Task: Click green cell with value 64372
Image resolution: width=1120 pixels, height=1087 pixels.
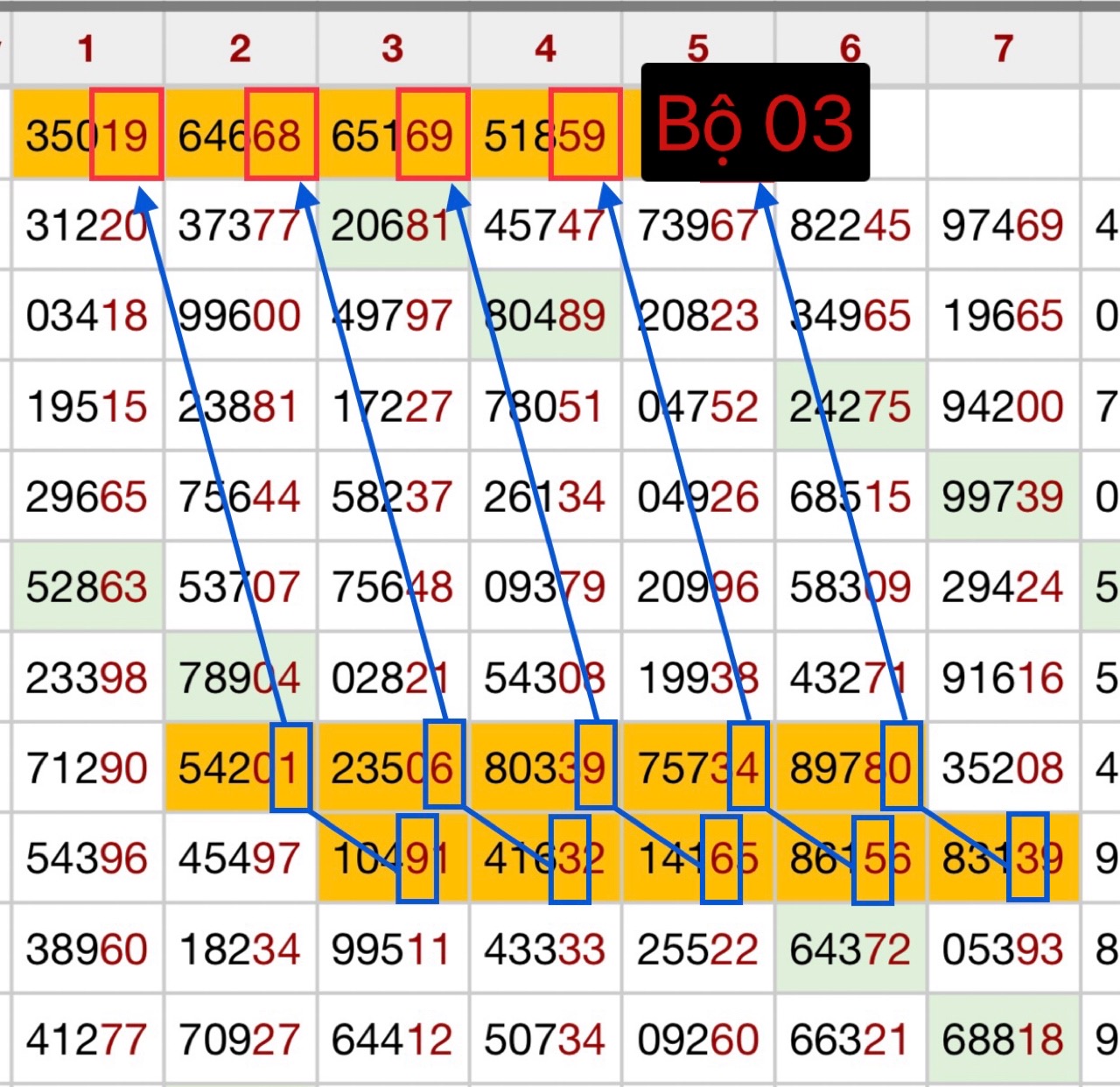Action: point(850,949)
